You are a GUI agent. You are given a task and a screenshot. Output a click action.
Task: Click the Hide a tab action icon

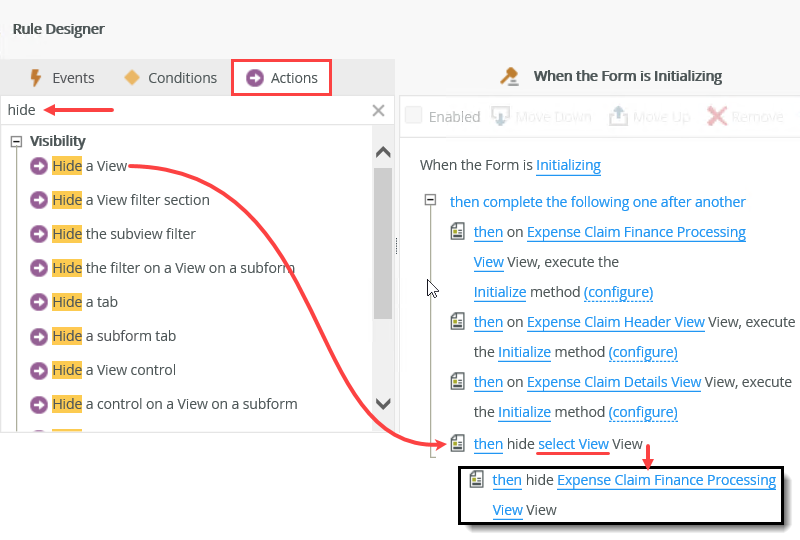coord(40,302)
